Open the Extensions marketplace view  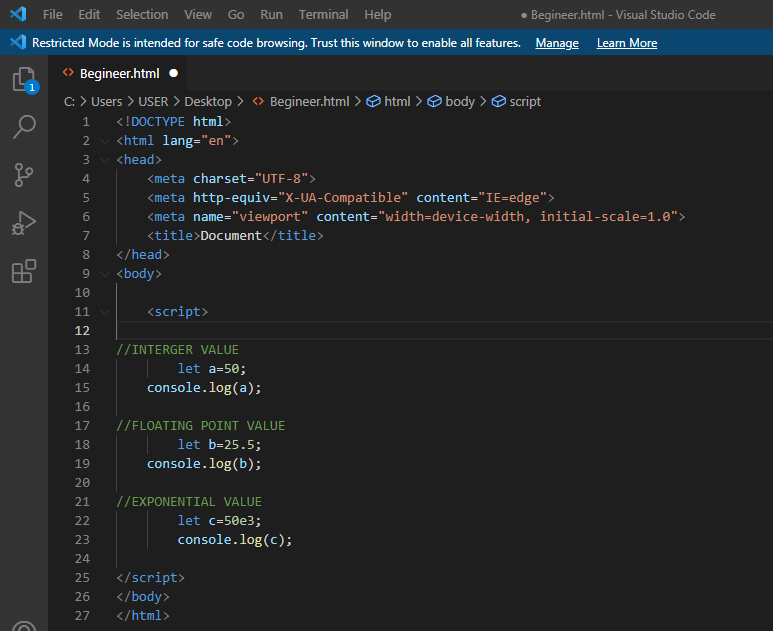click(x=24, y=271)
